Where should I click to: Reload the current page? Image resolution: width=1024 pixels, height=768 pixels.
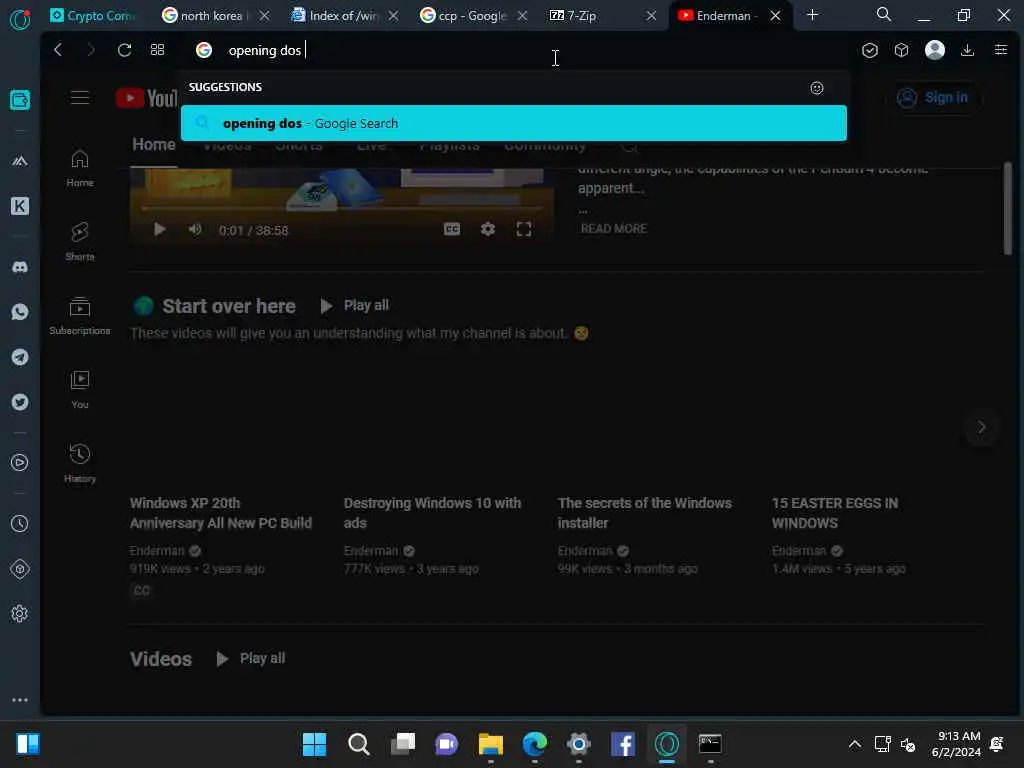click(x=124, y=50)
